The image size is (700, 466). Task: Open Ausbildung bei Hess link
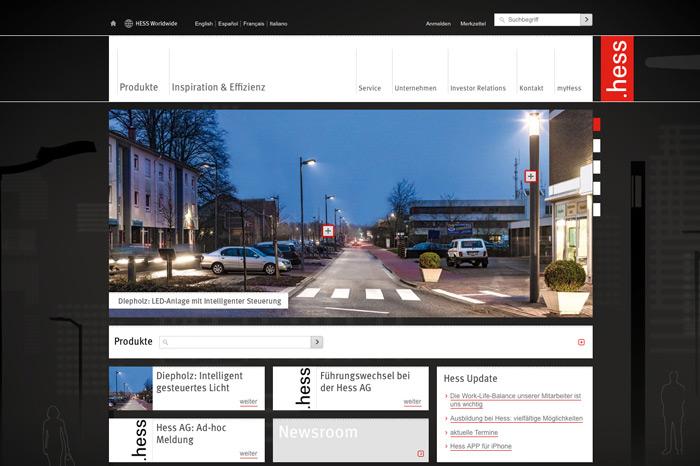pyautogui.click(x=516, y=419)
